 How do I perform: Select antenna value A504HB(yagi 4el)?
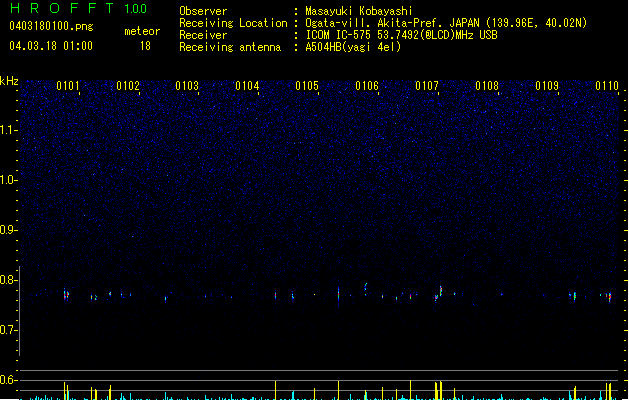353,47
